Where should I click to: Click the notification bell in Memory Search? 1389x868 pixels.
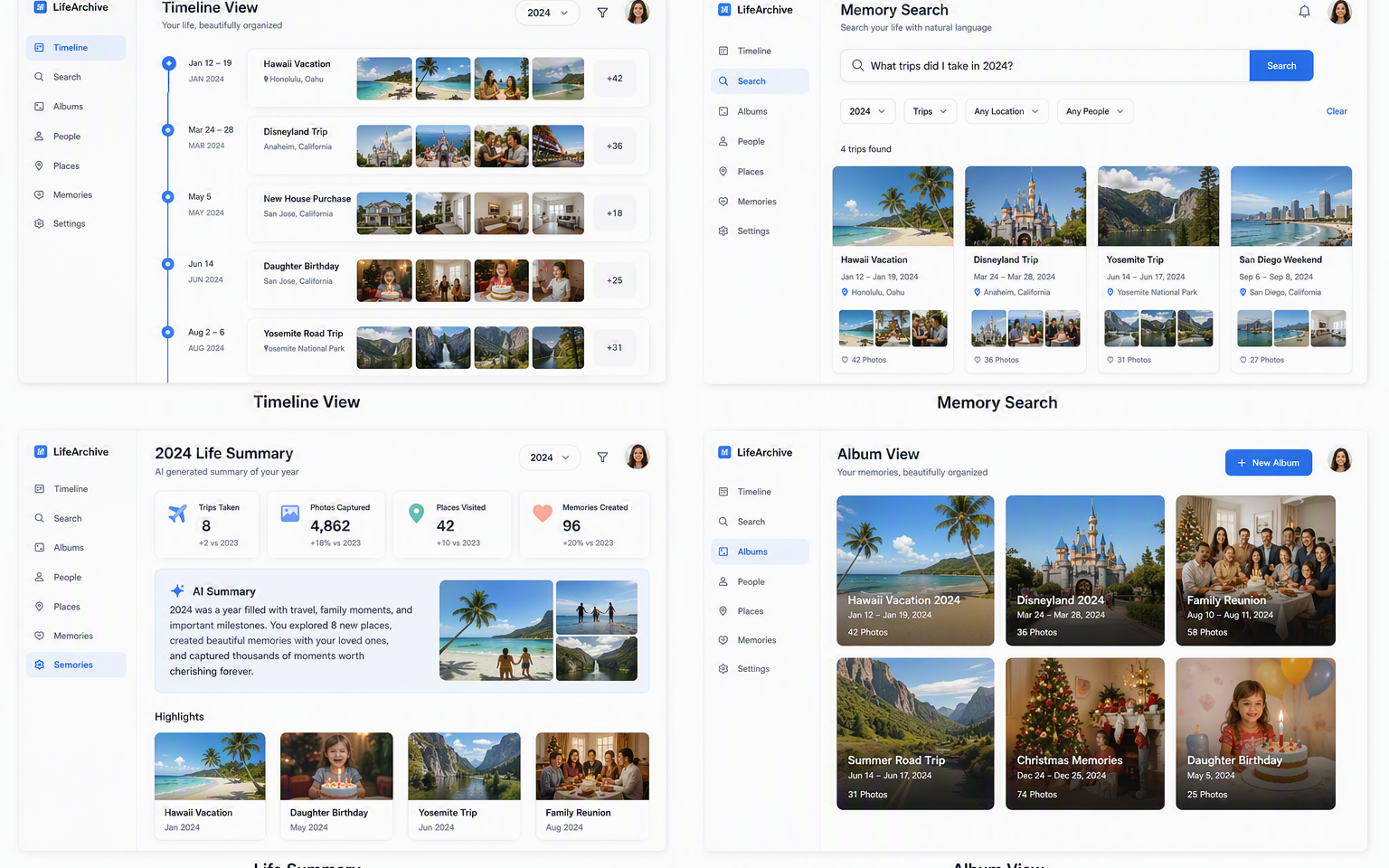click(x=1304, y=12)
